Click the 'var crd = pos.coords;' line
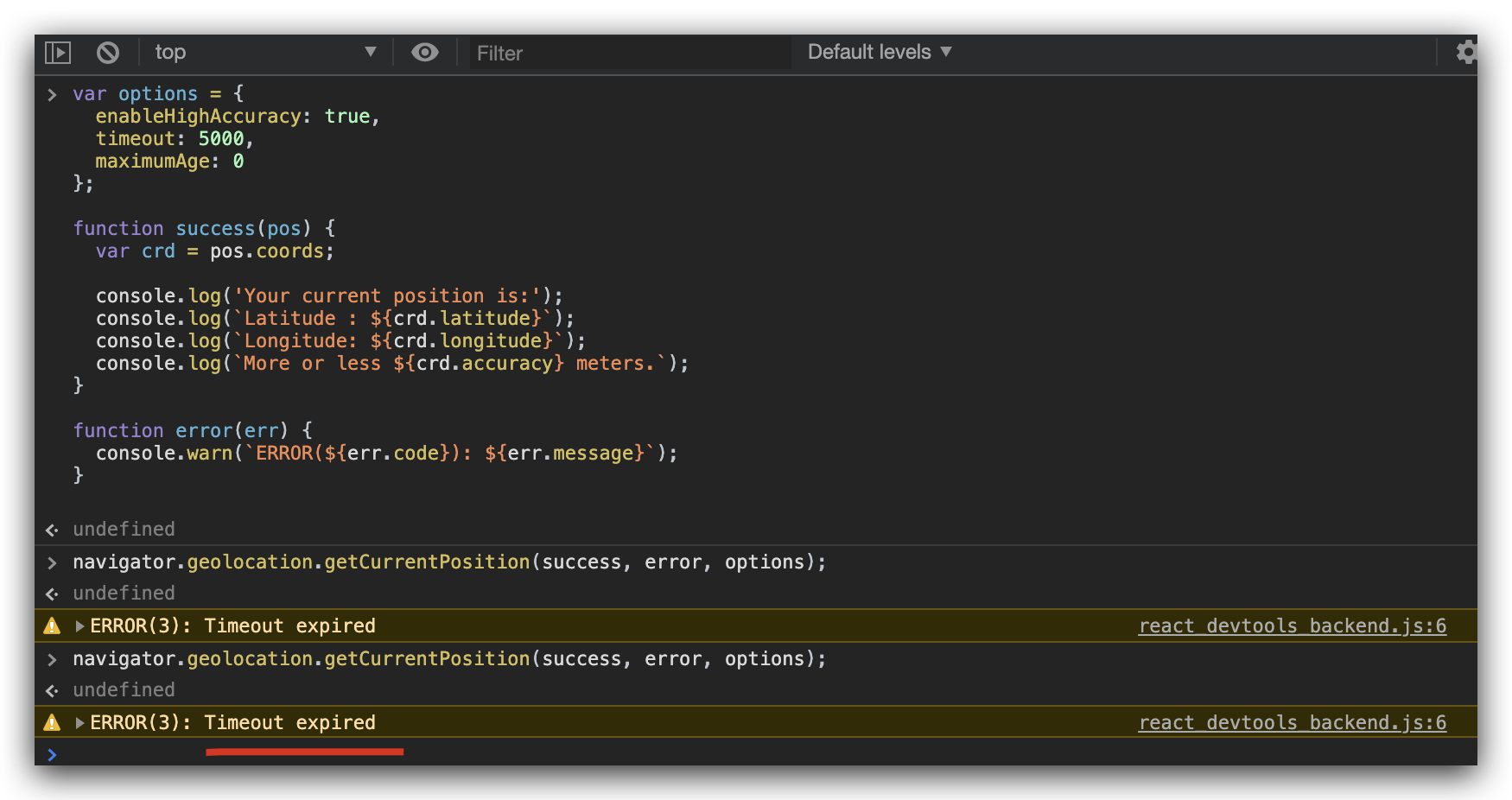 214,251
